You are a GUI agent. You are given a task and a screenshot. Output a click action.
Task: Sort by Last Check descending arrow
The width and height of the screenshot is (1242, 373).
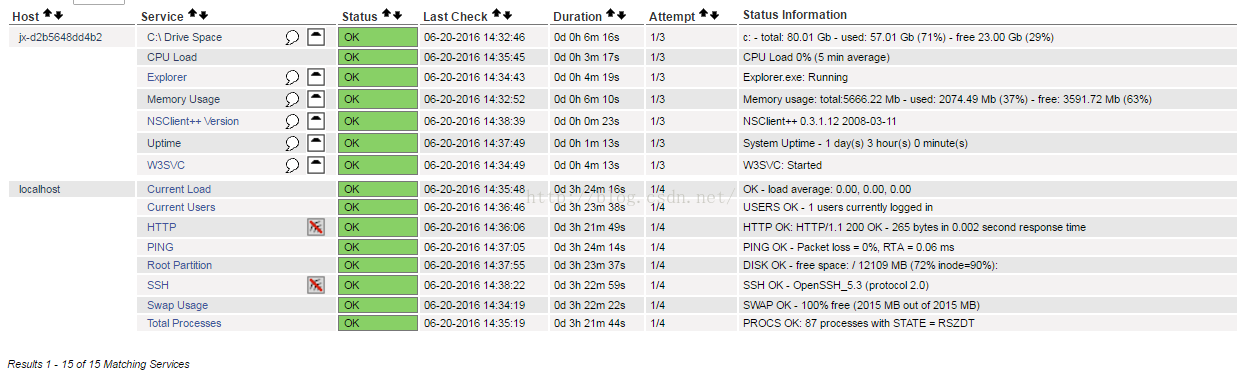pos(507,15)
